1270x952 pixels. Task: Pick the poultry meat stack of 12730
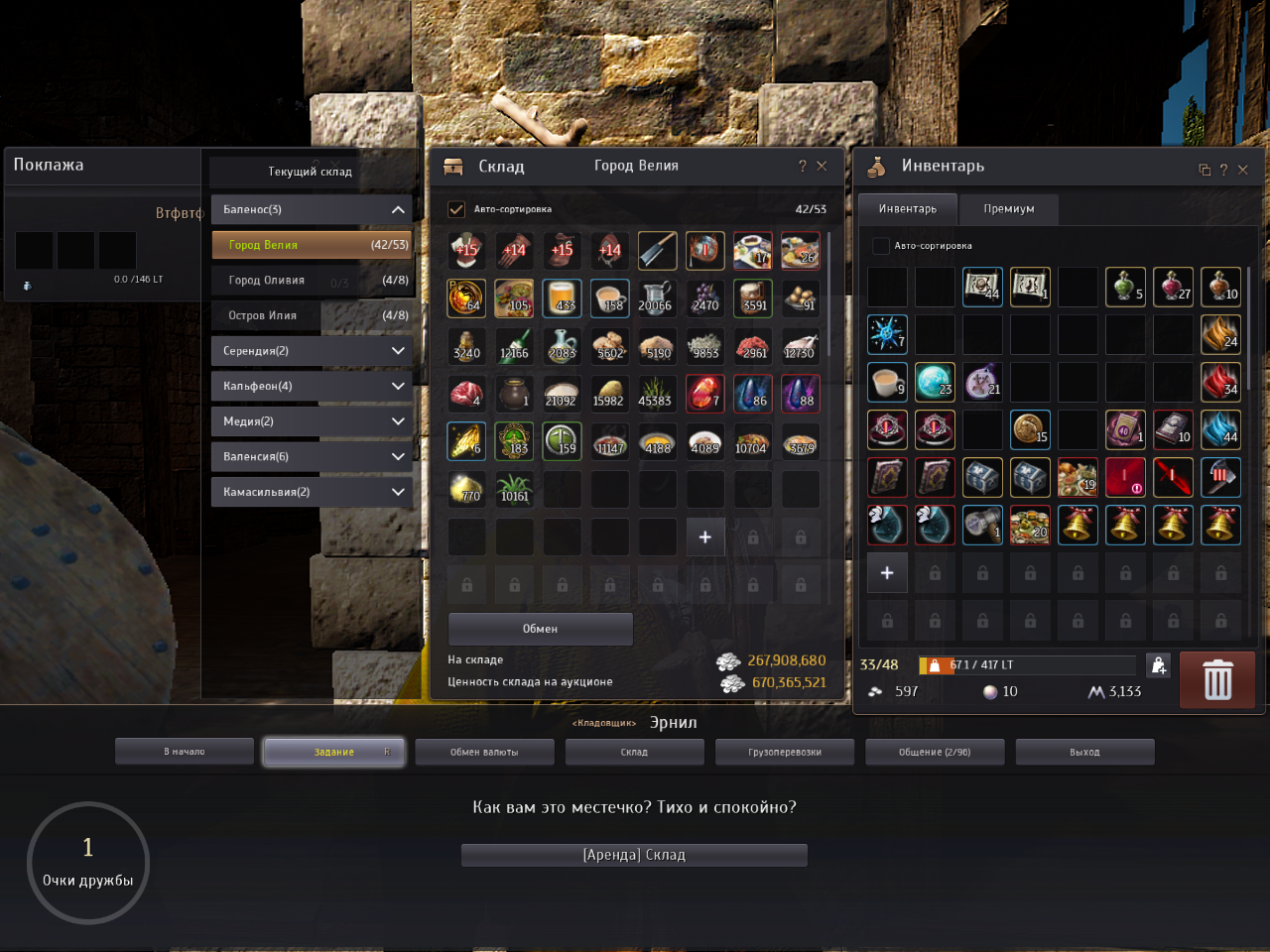800,346
